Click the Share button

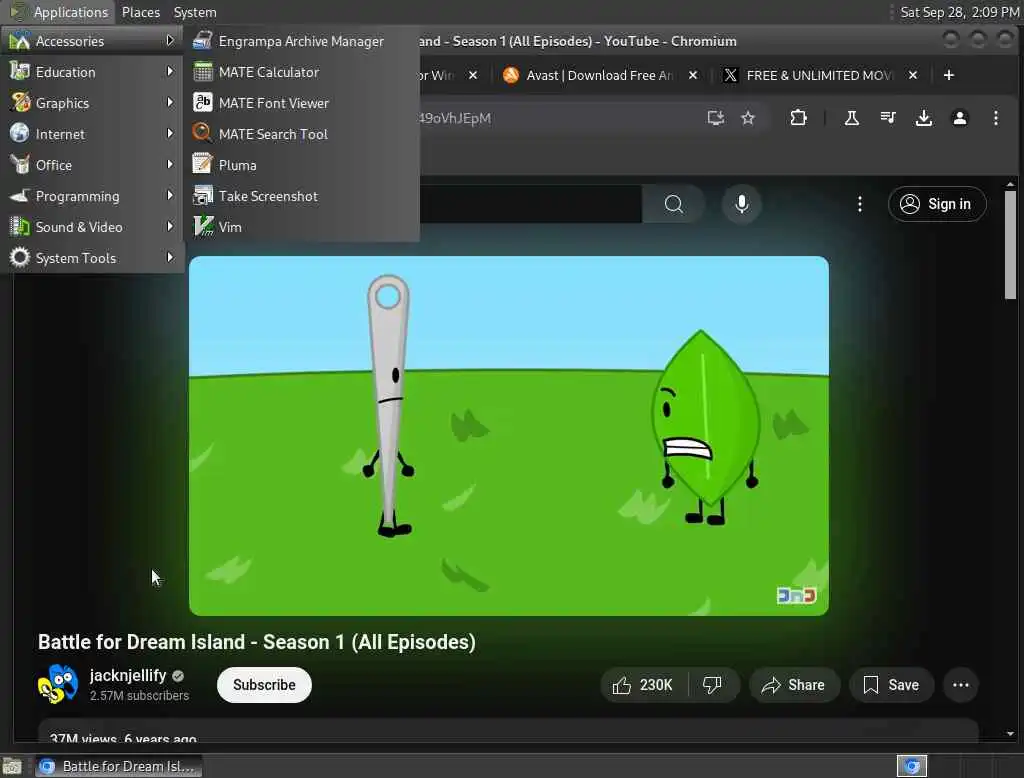(793, 685)
